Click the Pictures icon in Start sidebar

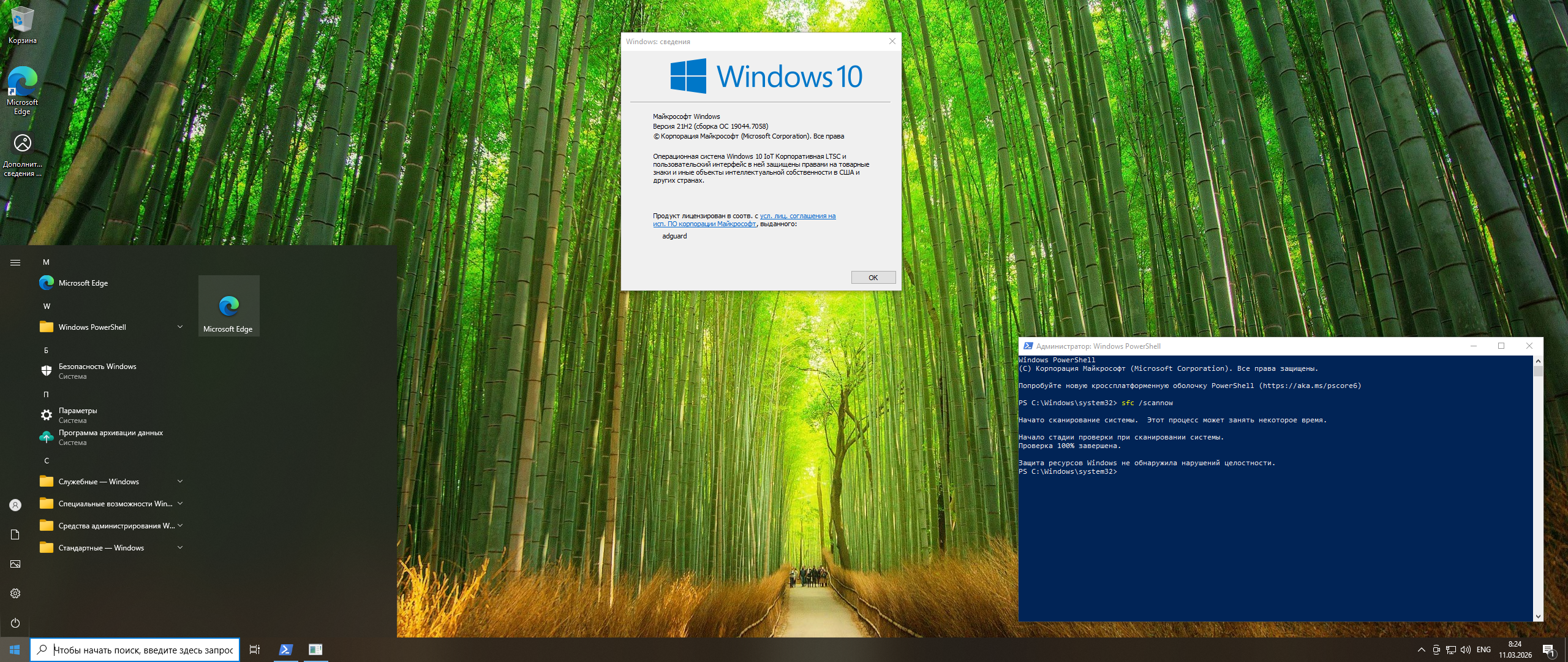[15, 564]
